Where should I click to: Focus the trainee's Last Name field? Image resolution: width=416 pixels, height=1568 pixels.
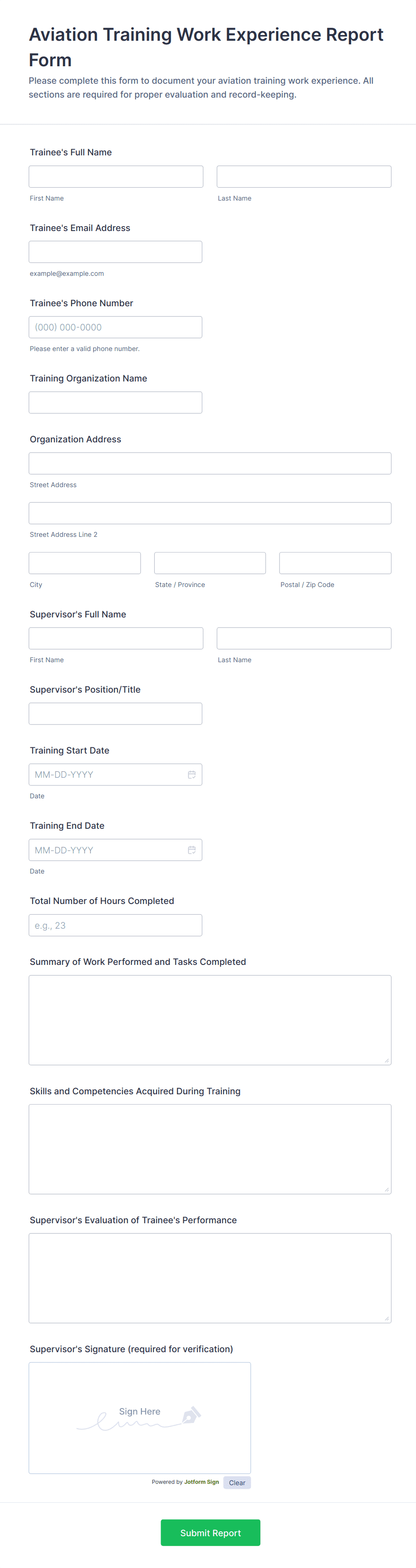(303, 176)
